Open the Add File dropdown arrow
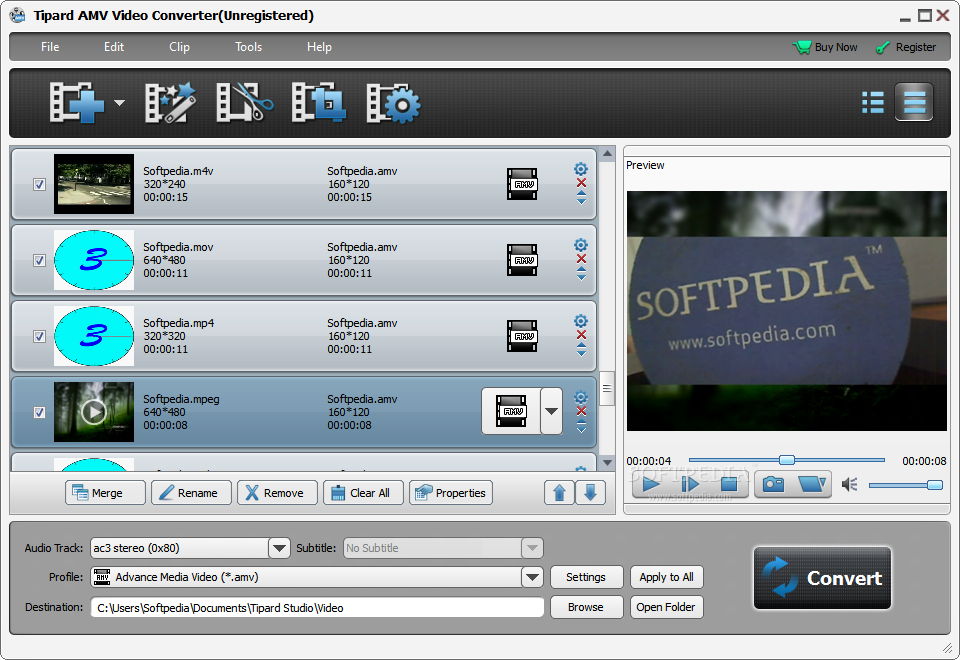 119,103
